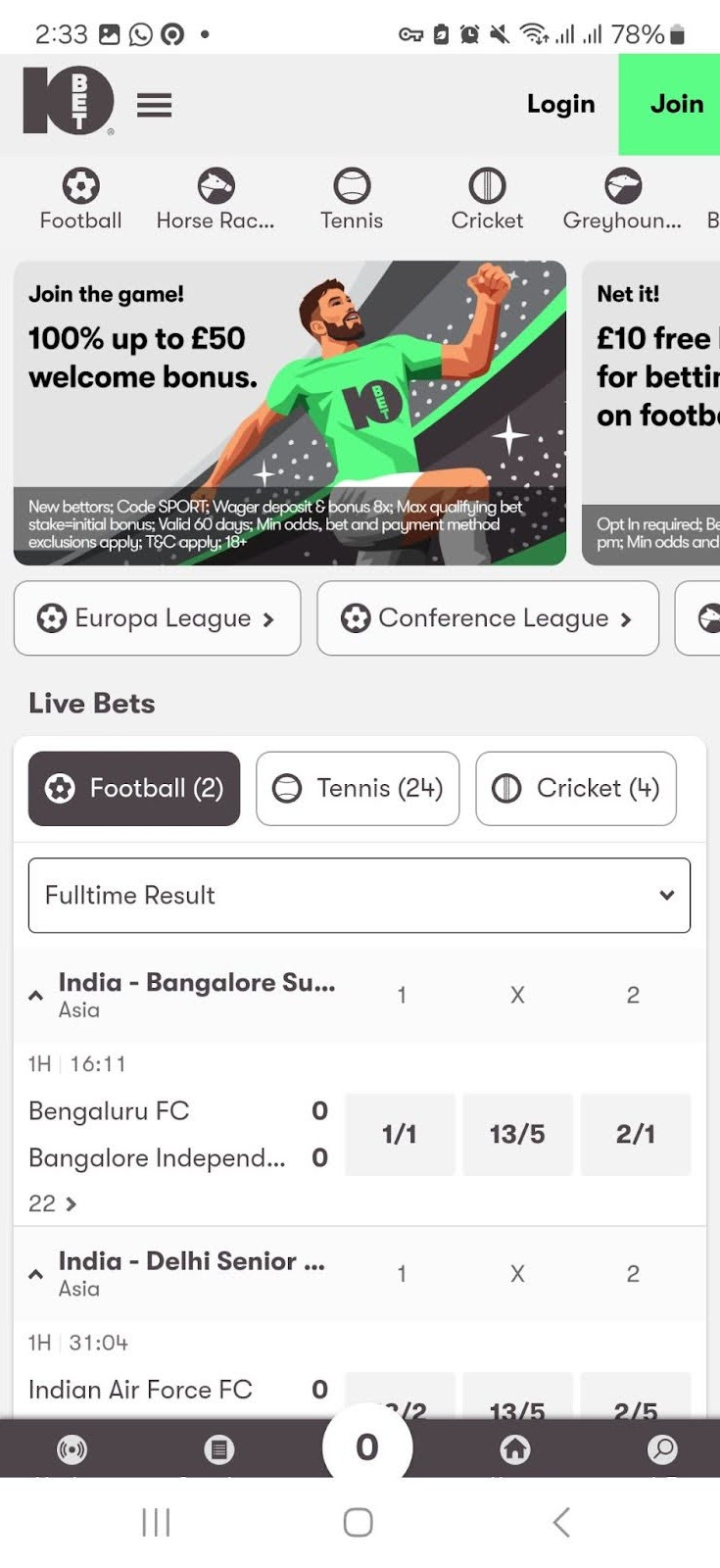Open the hamburger menu
This screenshot has height=1568, width=720.
(154, 104)
